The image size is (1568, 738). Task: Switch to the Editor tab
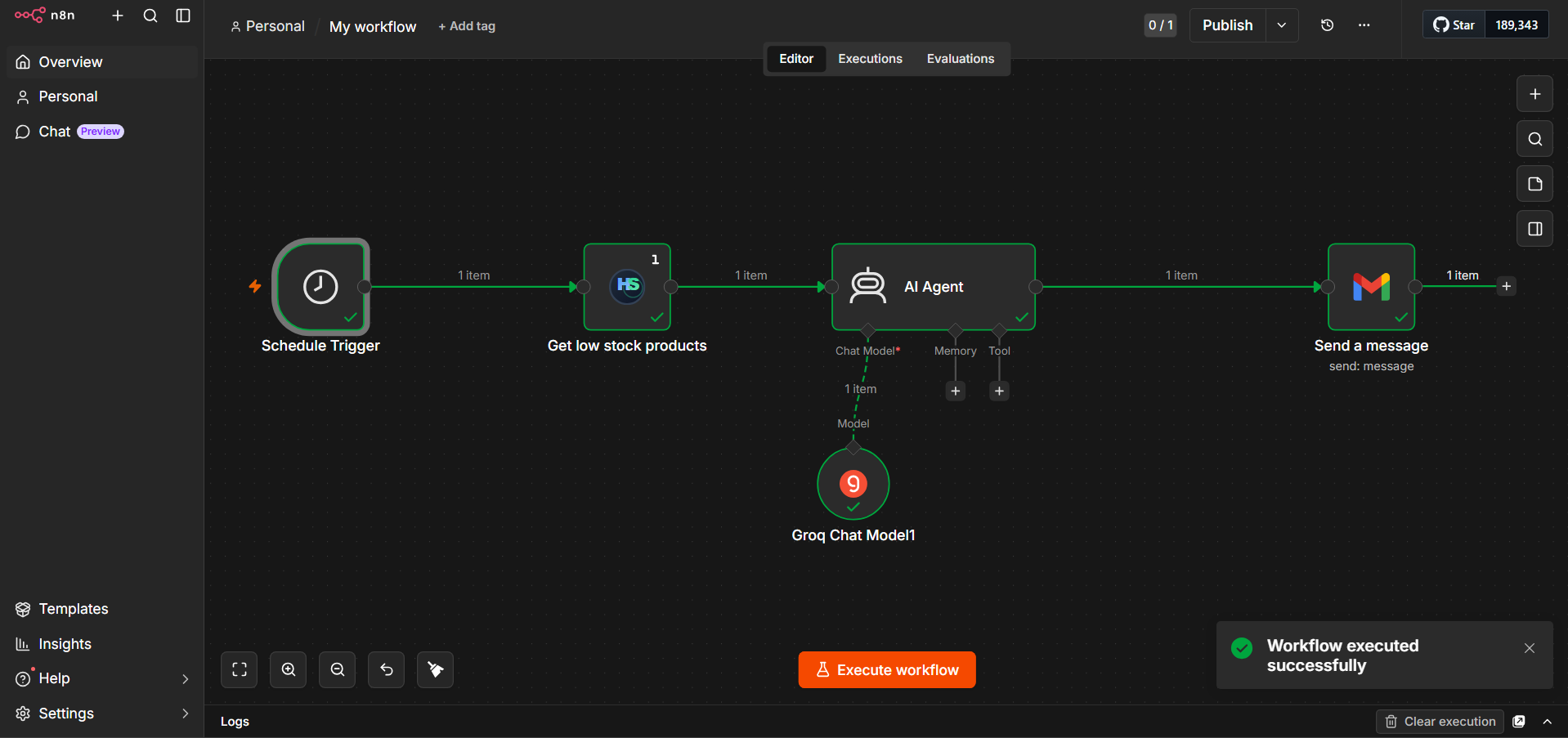point(796,59)
